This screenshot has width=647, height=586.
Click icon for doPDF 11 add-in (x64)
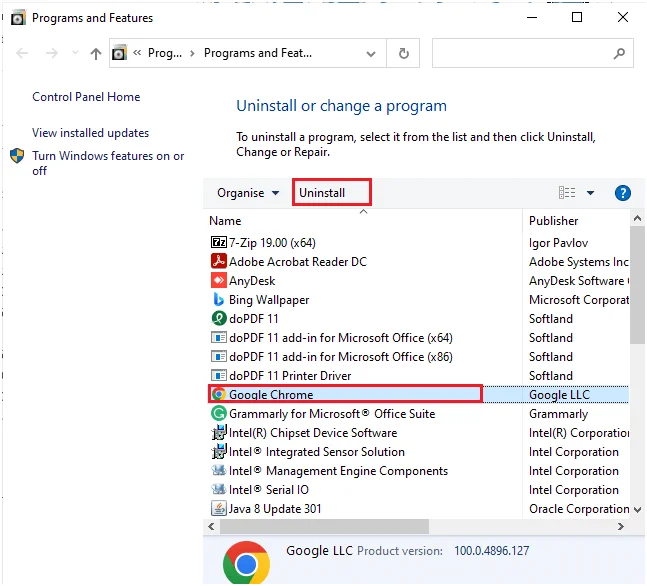(219, 337)
